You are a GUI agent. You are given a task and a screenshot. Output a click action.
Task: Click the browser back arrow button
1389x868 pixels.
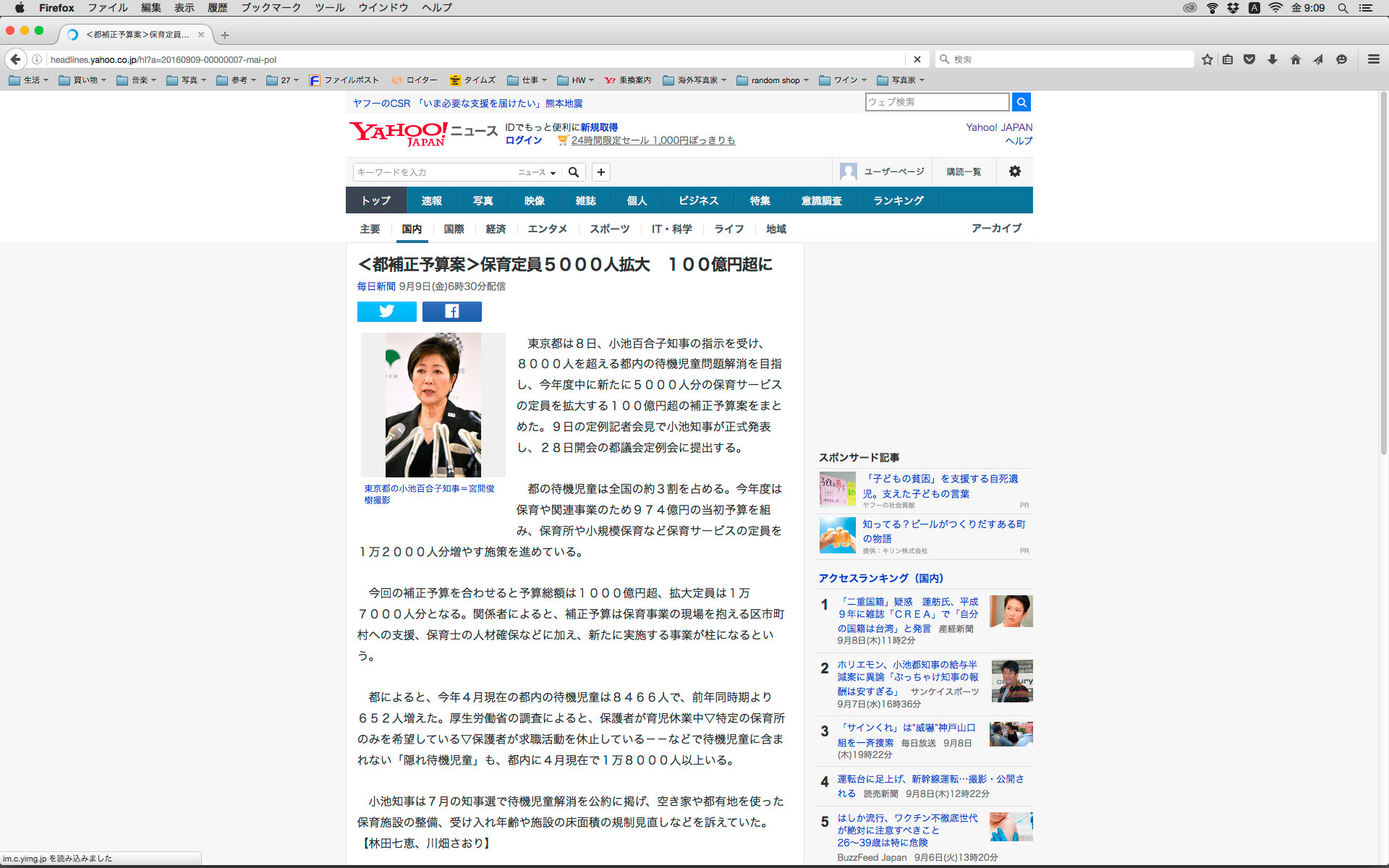coord(16,59)
